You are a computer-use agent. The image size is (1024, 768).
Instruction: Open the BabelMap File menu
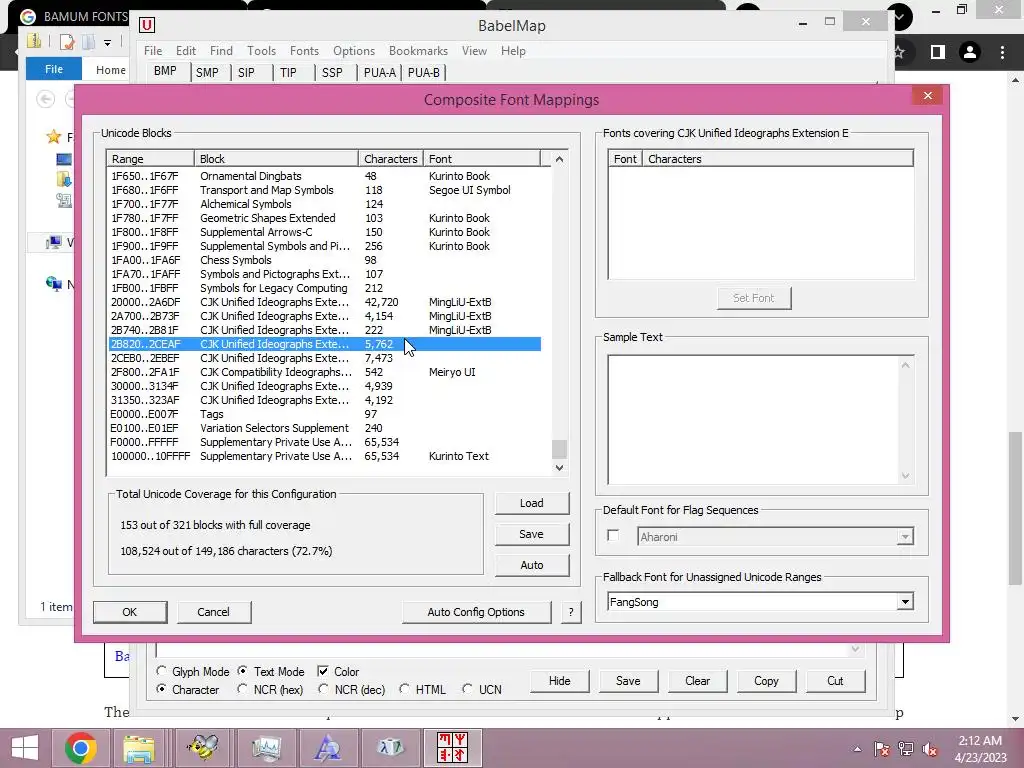point(153,50)
